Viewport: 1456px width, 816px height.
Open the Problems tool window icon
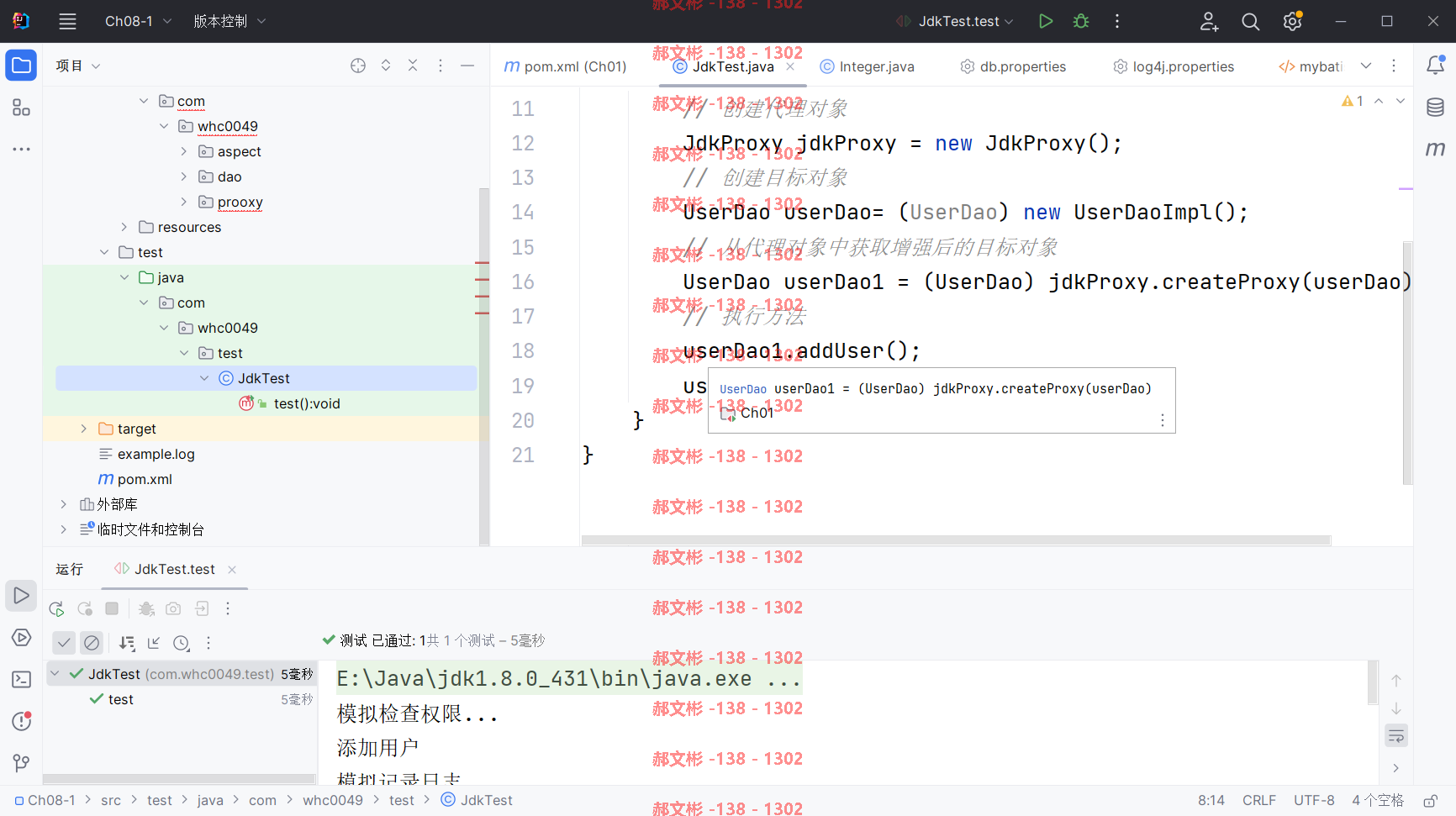point(21,721)
